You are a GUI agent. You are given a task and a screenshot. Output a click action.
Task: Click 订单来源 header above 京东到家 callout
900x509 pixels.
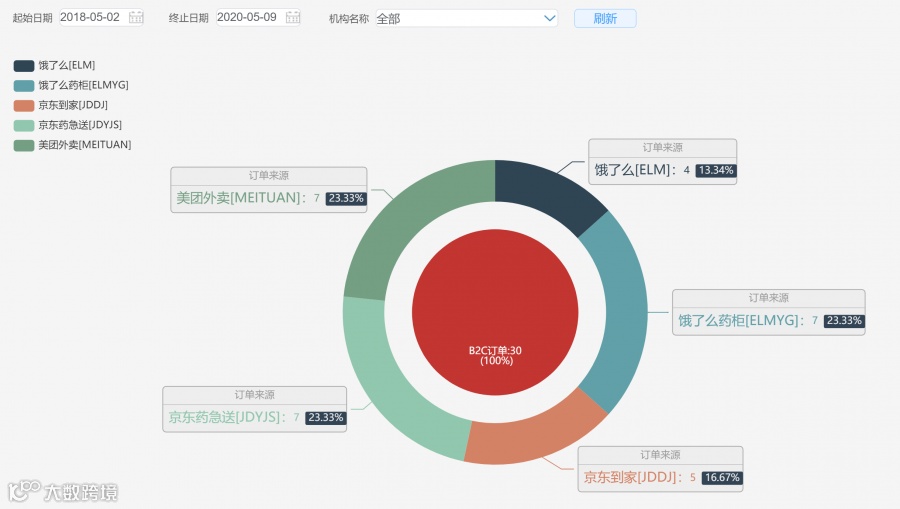[660, 455]
